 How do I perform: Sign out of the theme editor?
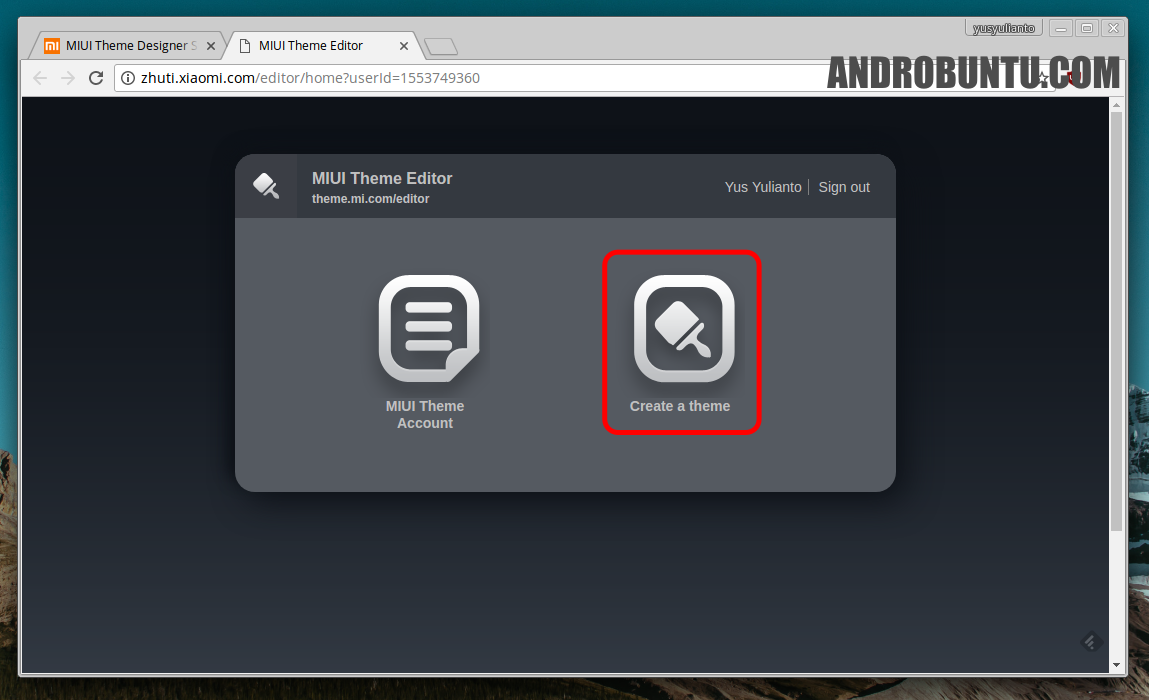point(844,187)
